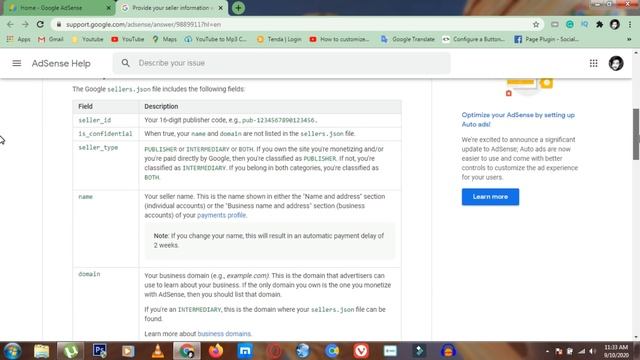640x360 pixels.
Task: Open the Gmail bookmark
Action: click(51, 39)
